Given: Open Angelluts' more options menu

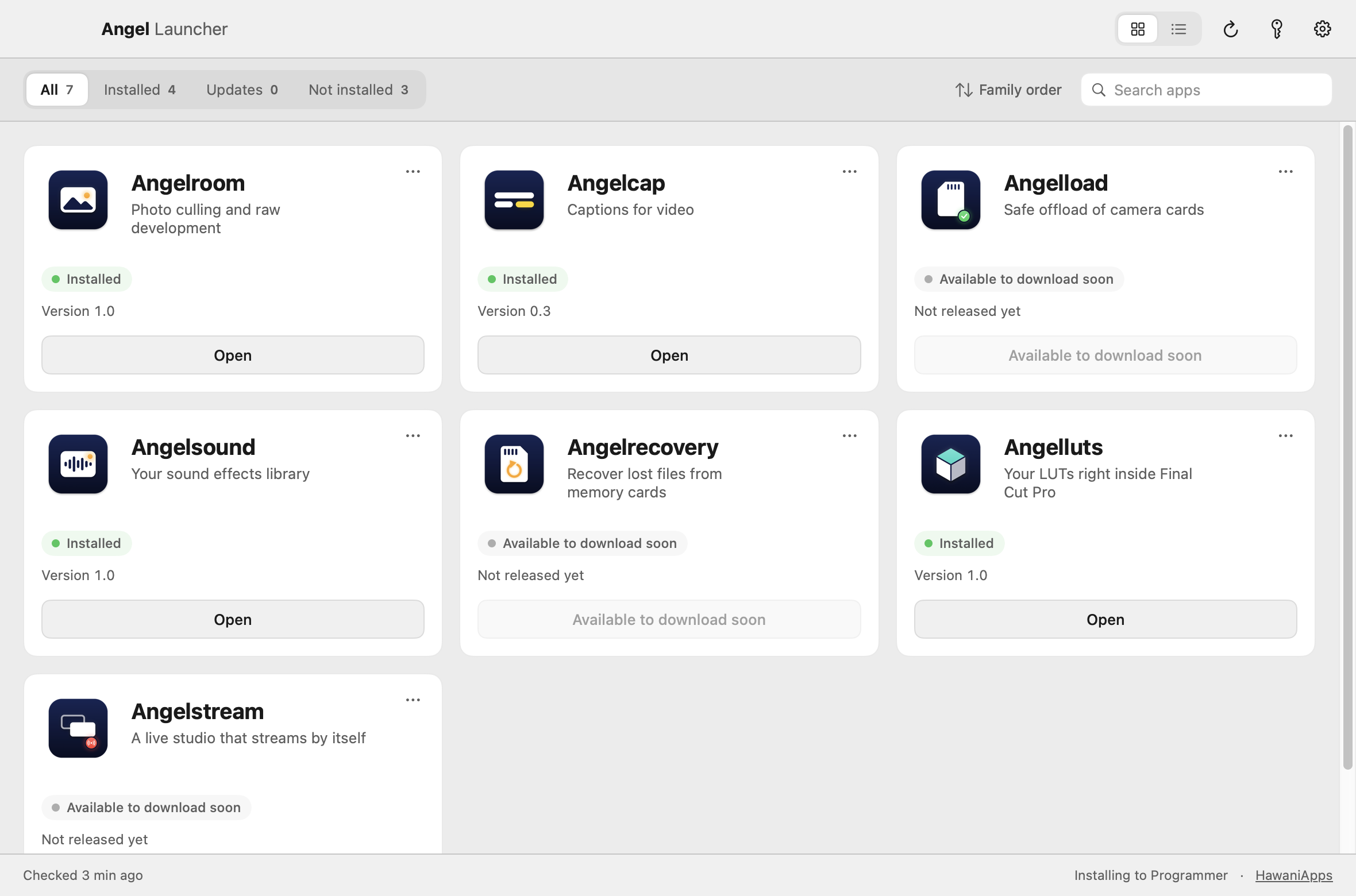Looking at the screenshot, I should coord(1286,436).
